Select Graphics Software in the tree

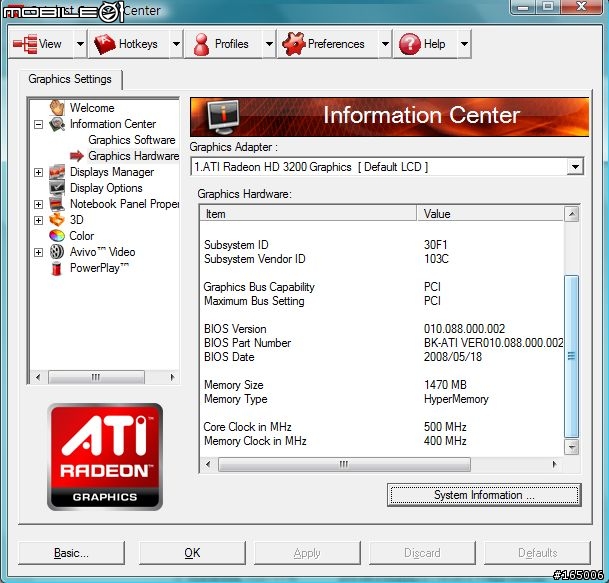click(132, 140)
